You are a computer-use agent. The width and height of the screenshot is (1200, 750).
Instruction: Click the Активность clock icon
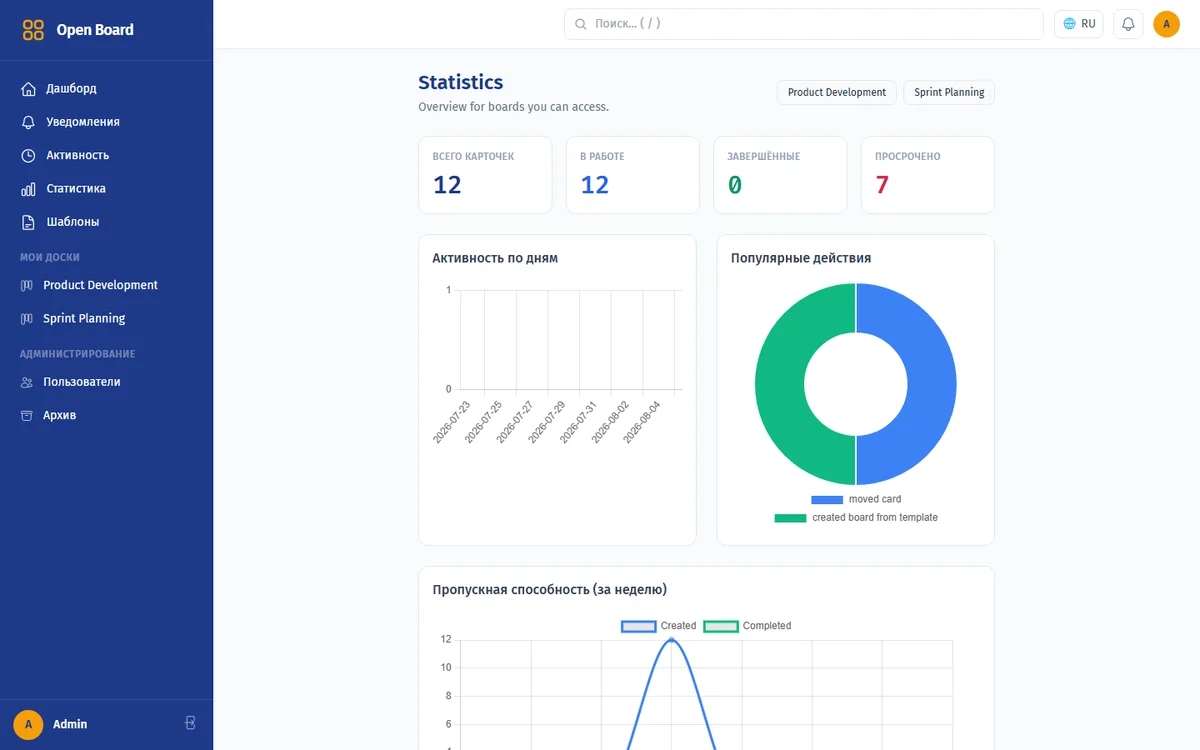click(28, 155)
